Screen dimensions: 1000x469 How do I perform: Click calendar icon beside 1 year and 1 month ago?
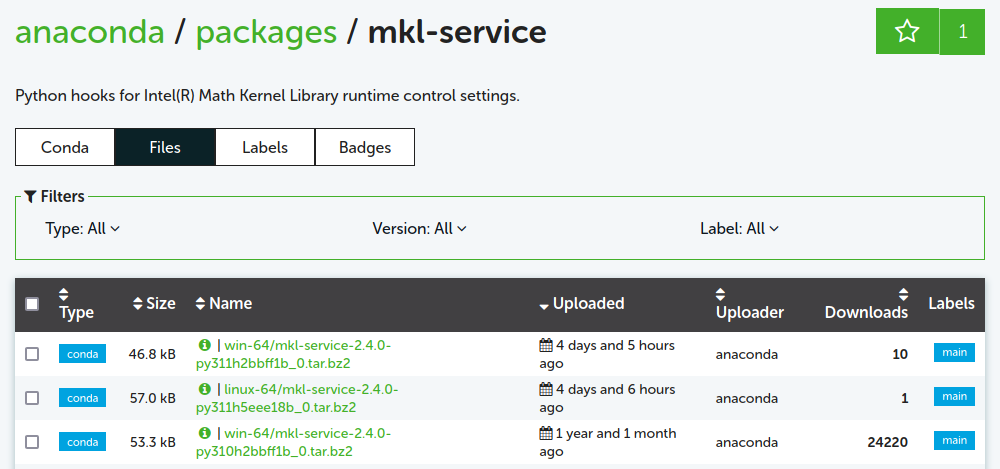coord(546,433)
